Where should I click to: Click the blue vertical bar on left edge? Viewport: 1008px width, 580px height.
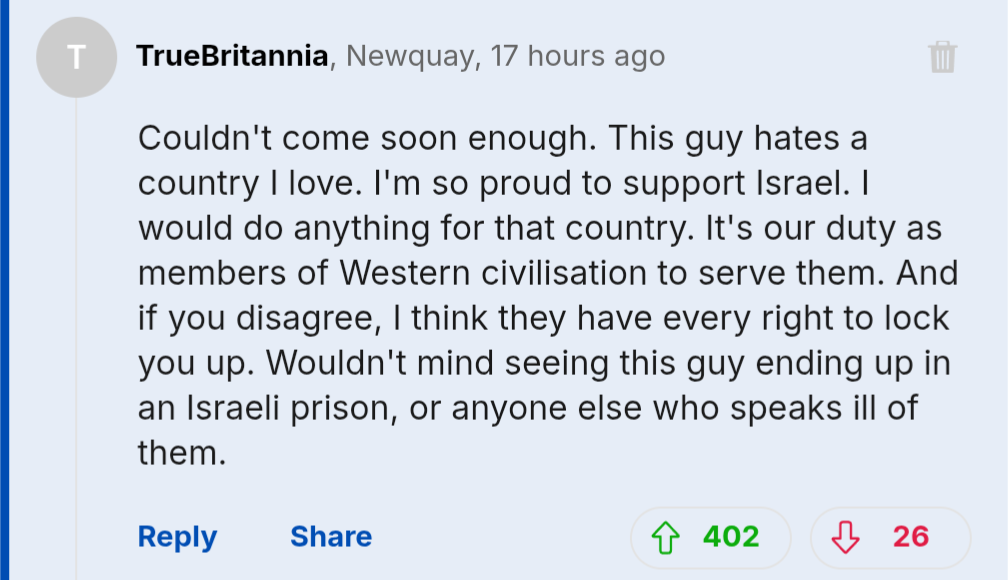coord(4,290)
